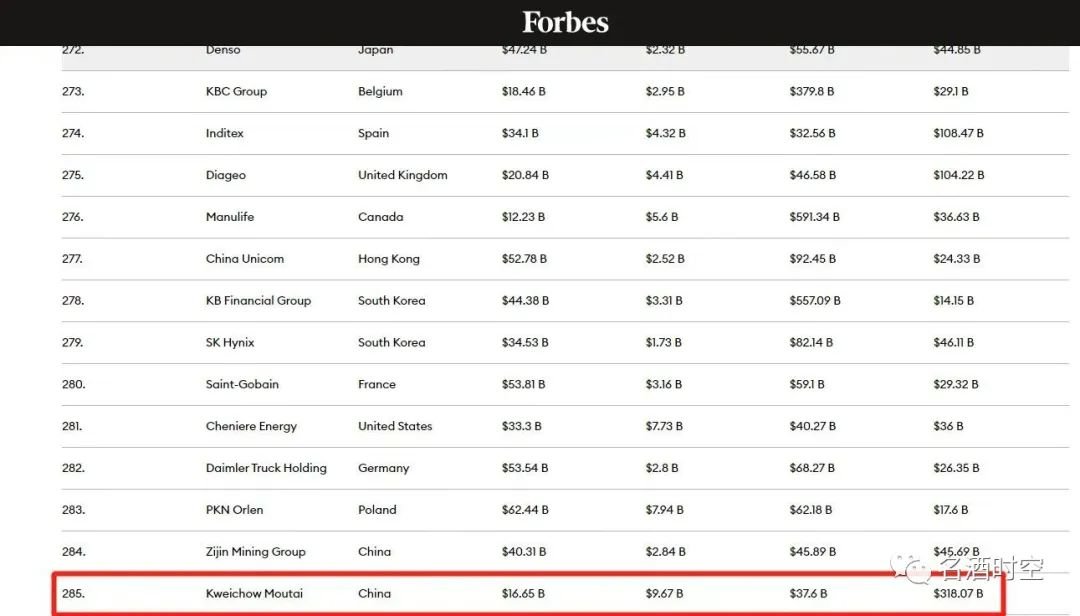This screenshot has height=616, width=1080.
Task: Select the $52.78 B value for China Unicom
Action: pyautogui.click(x=524, y=259)
